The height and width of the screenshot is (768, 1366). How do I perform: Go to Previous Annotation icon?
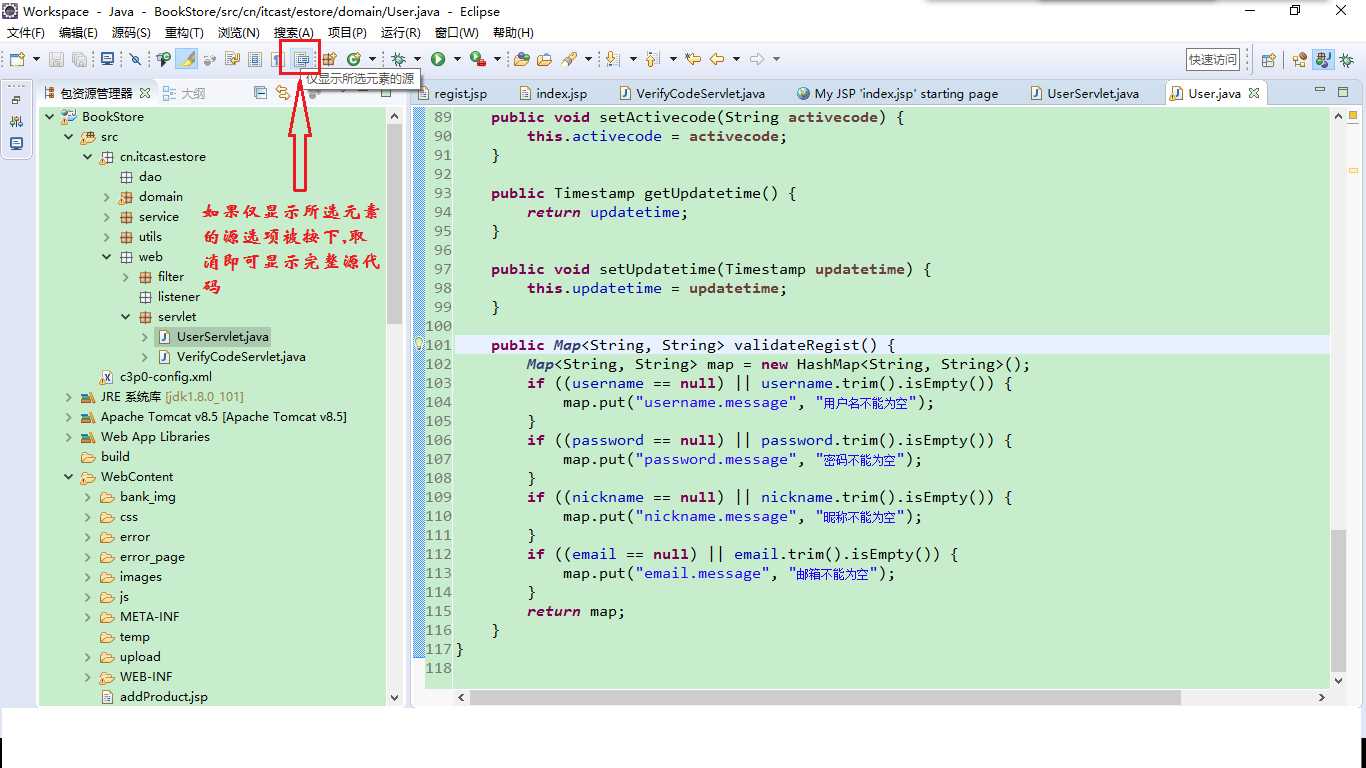click(x=651, y=59)
